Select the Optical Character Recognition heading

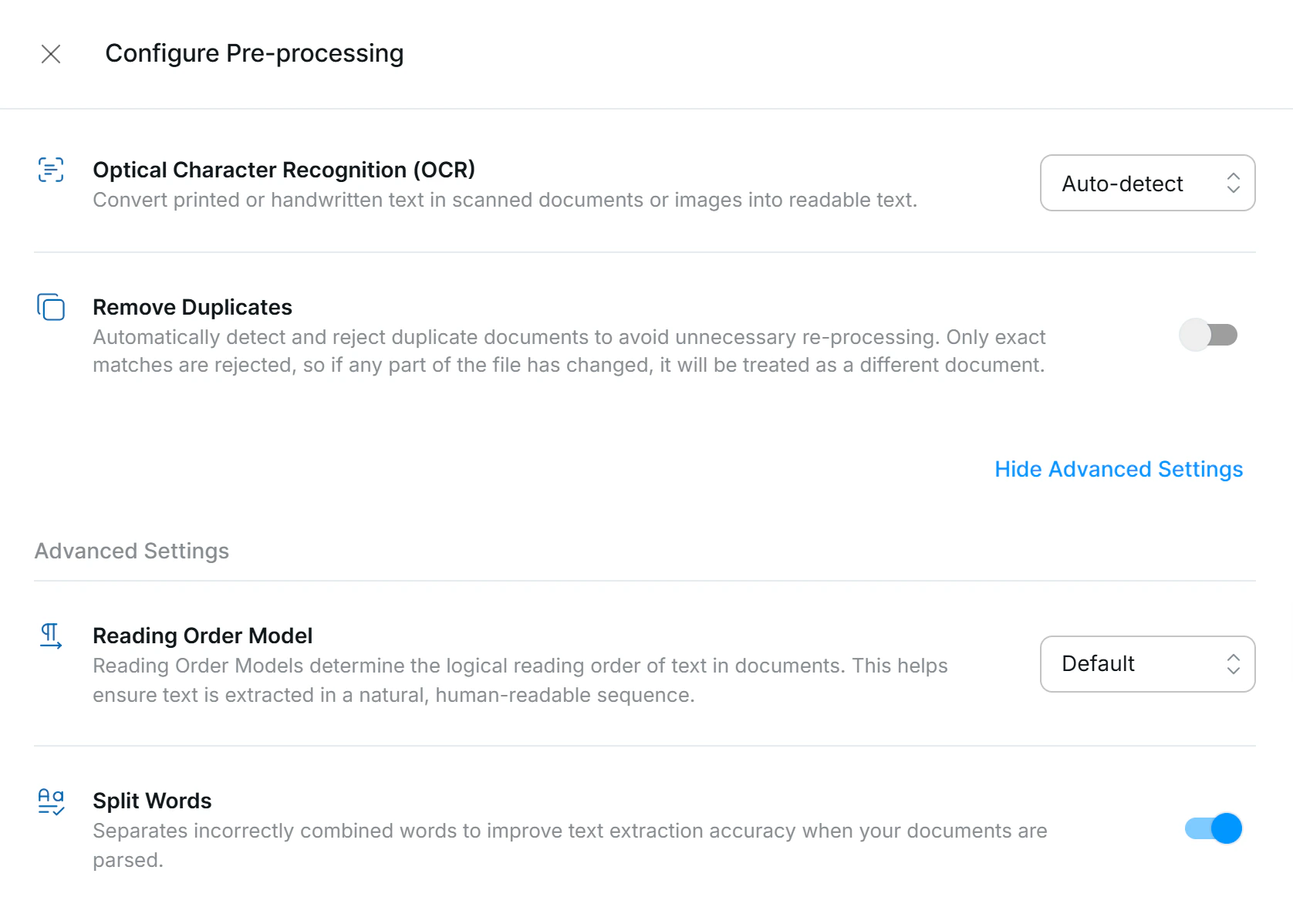pos(283,170)
